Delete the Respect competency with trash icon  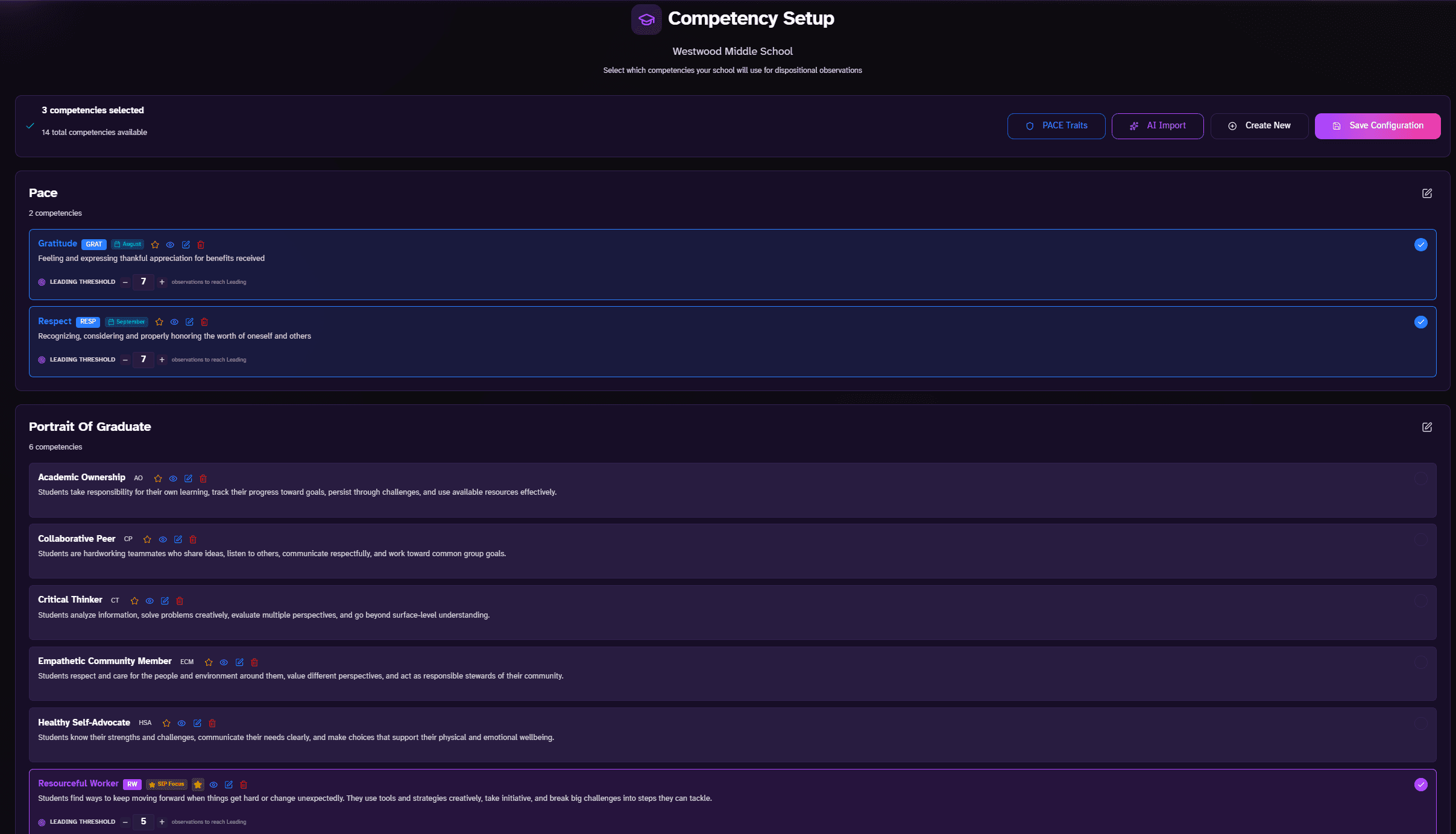(204, 322)
